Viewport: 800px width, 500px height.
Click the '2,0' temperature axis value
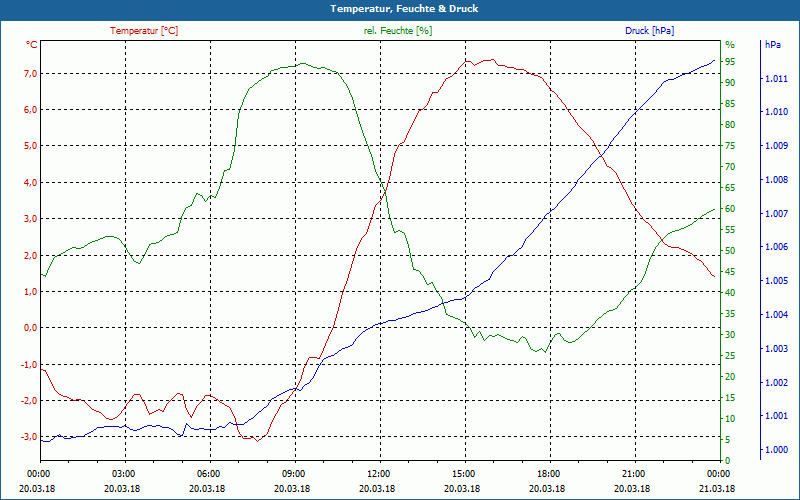[x=30, y=256]
